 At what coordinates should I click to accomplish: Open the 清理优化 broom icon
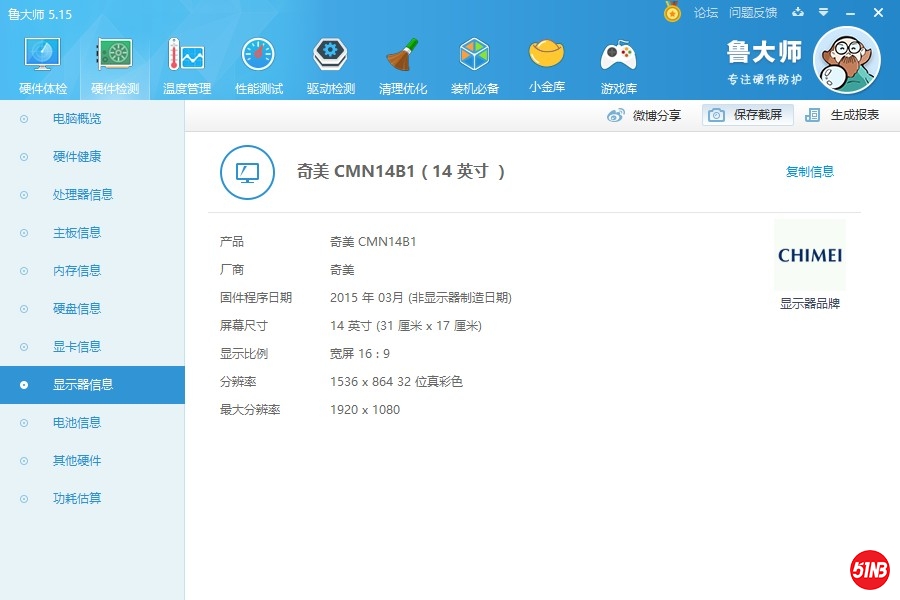click(403, 58)
